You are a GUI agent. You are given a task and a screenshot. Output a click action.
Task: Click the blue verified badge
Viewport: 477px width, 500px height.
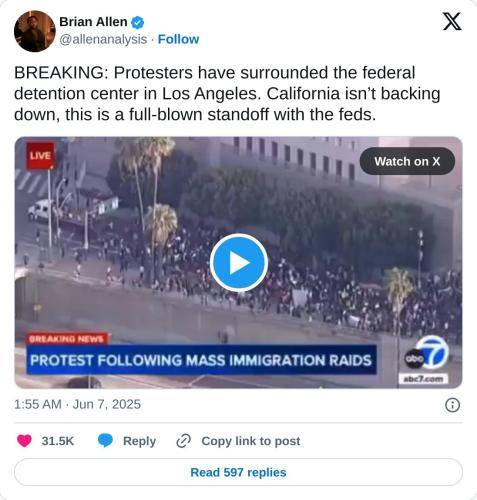point(138,23)
